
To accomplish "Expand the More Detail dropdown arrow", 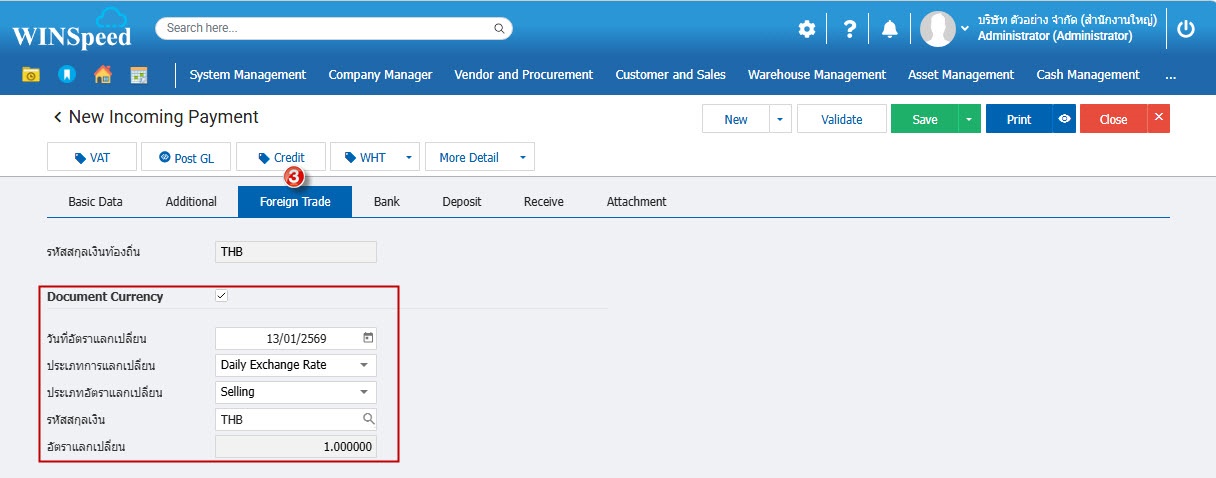I will [x=522, y=158].
